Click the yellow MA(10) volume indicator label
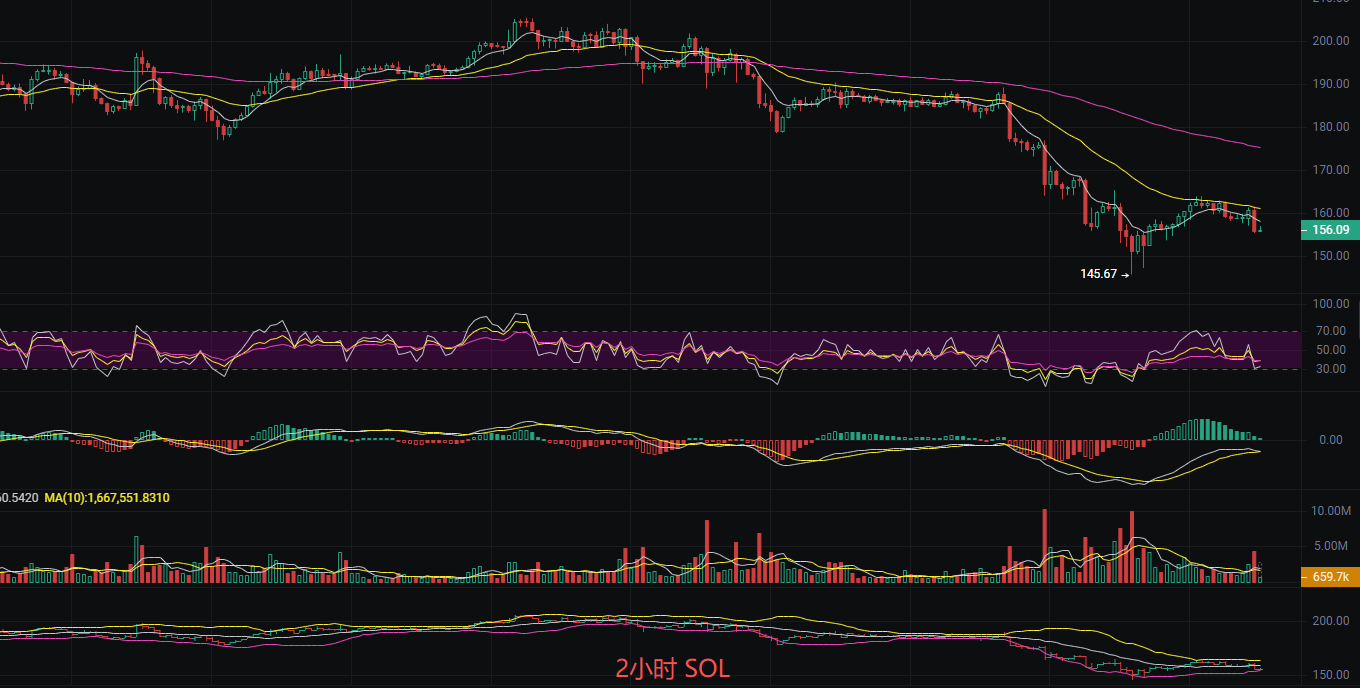 [107, 497]
